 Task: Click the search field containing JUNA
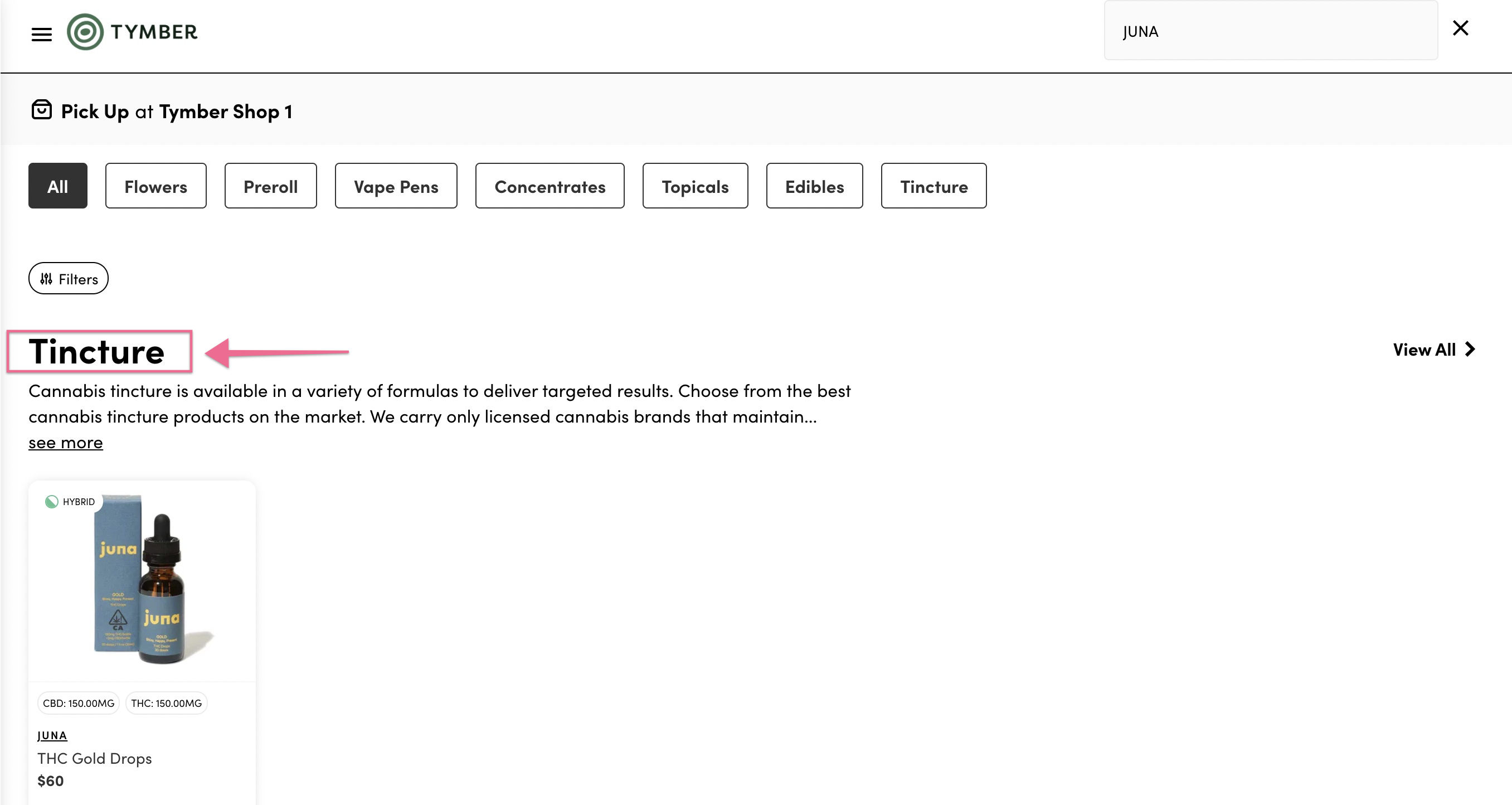(x=1271, y=31)
